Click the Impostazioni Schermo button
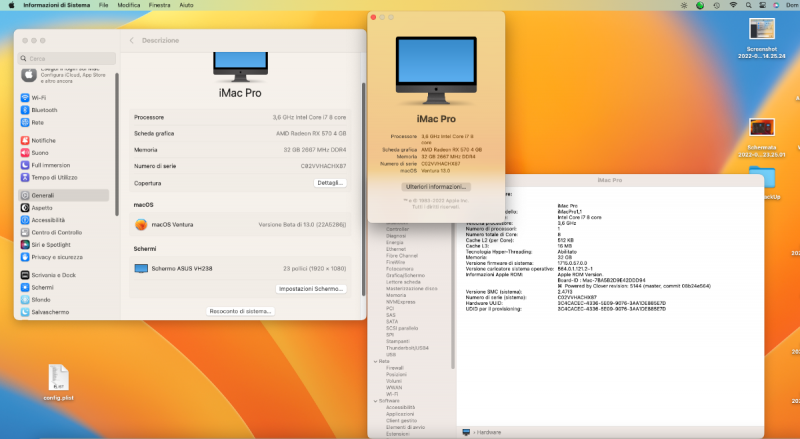800x439 pixels. pos(311,289)
